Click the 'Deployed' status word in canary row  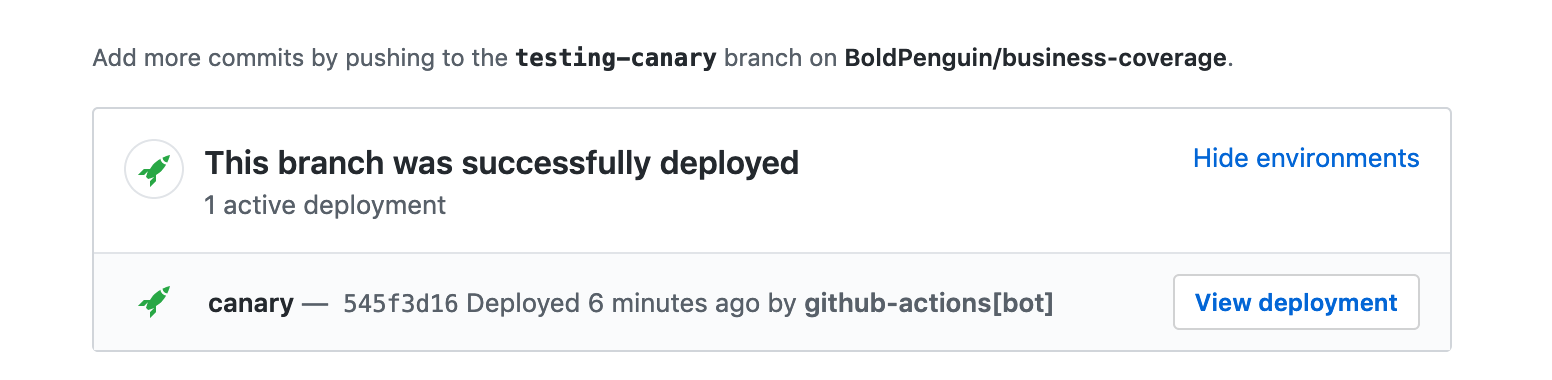point(523,303)
